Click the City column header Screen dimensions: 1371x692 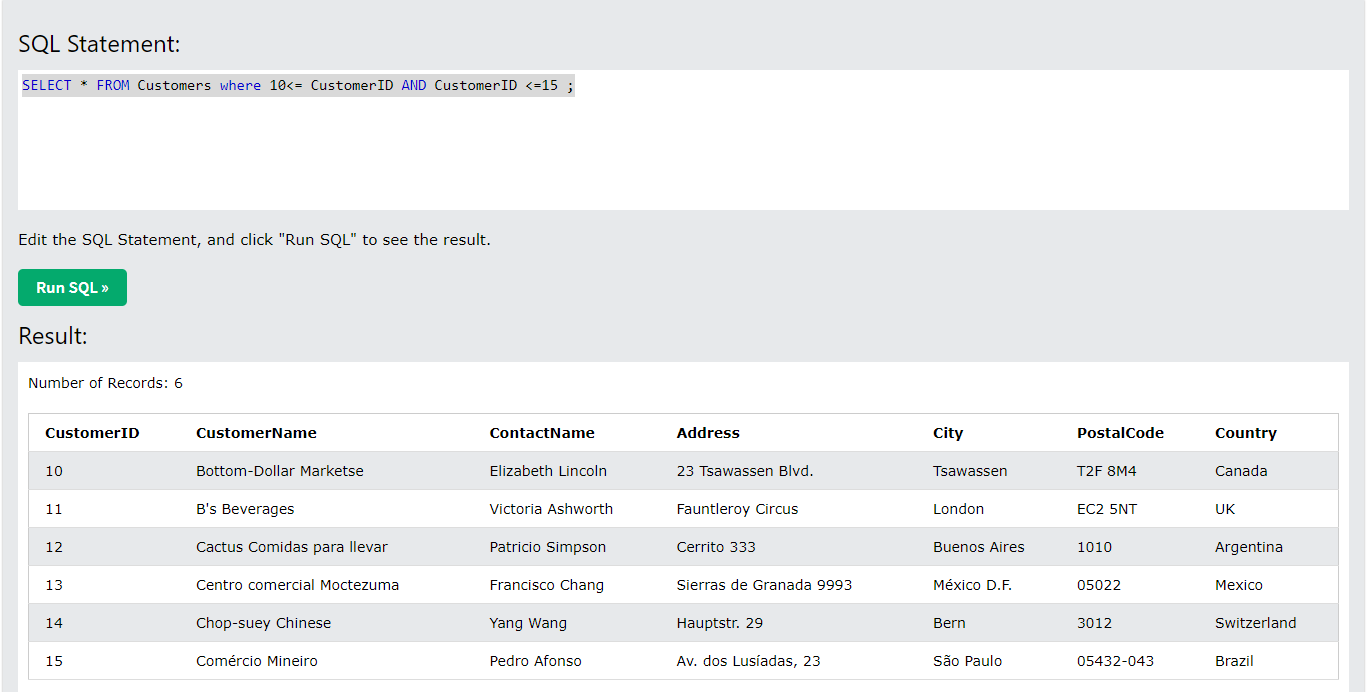click(948, 433)
